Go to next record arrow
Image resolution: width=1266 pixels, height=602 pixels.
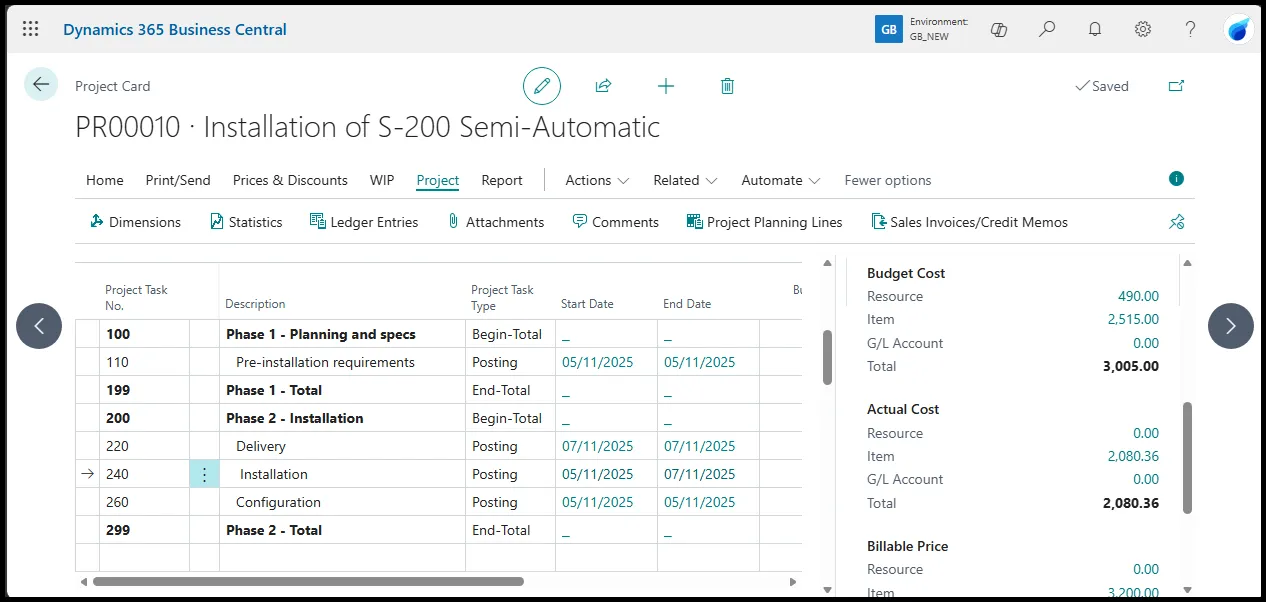(x=1231, y=326)
